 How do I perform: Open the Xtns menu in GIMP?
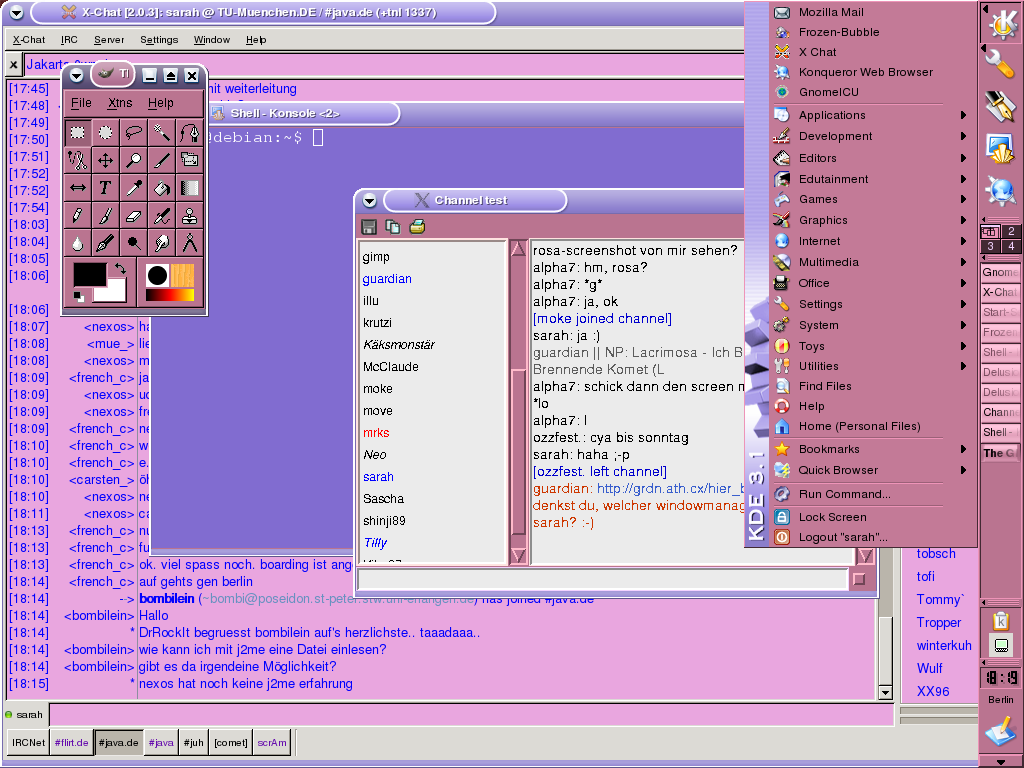120,103
